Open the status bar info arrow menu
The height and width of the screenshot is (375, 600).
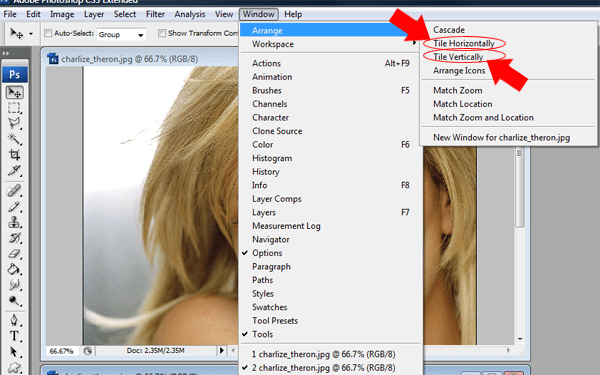(222, 350)
